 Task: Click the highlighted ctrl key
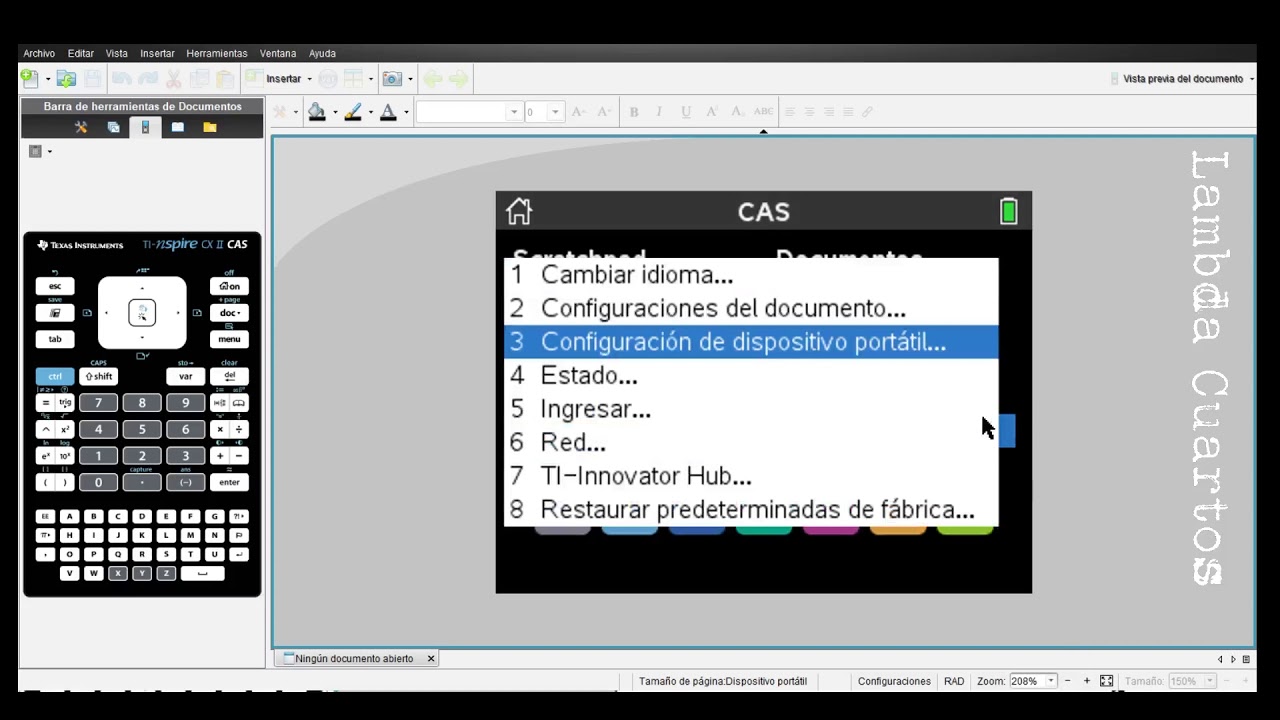point(55,376)
